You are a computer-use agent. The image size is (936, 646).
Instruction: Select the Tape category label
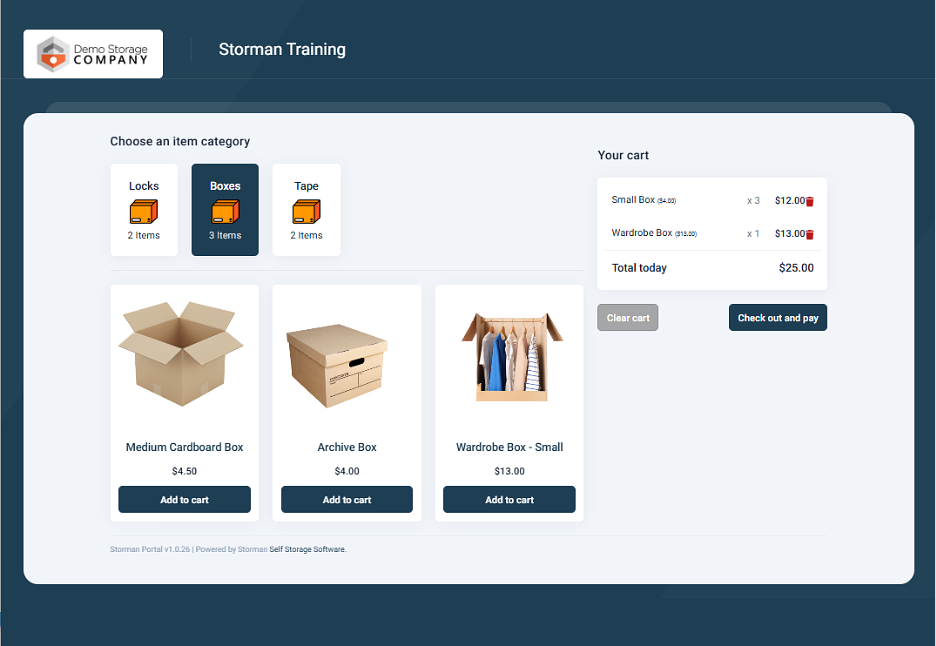(x=306, y=186)
